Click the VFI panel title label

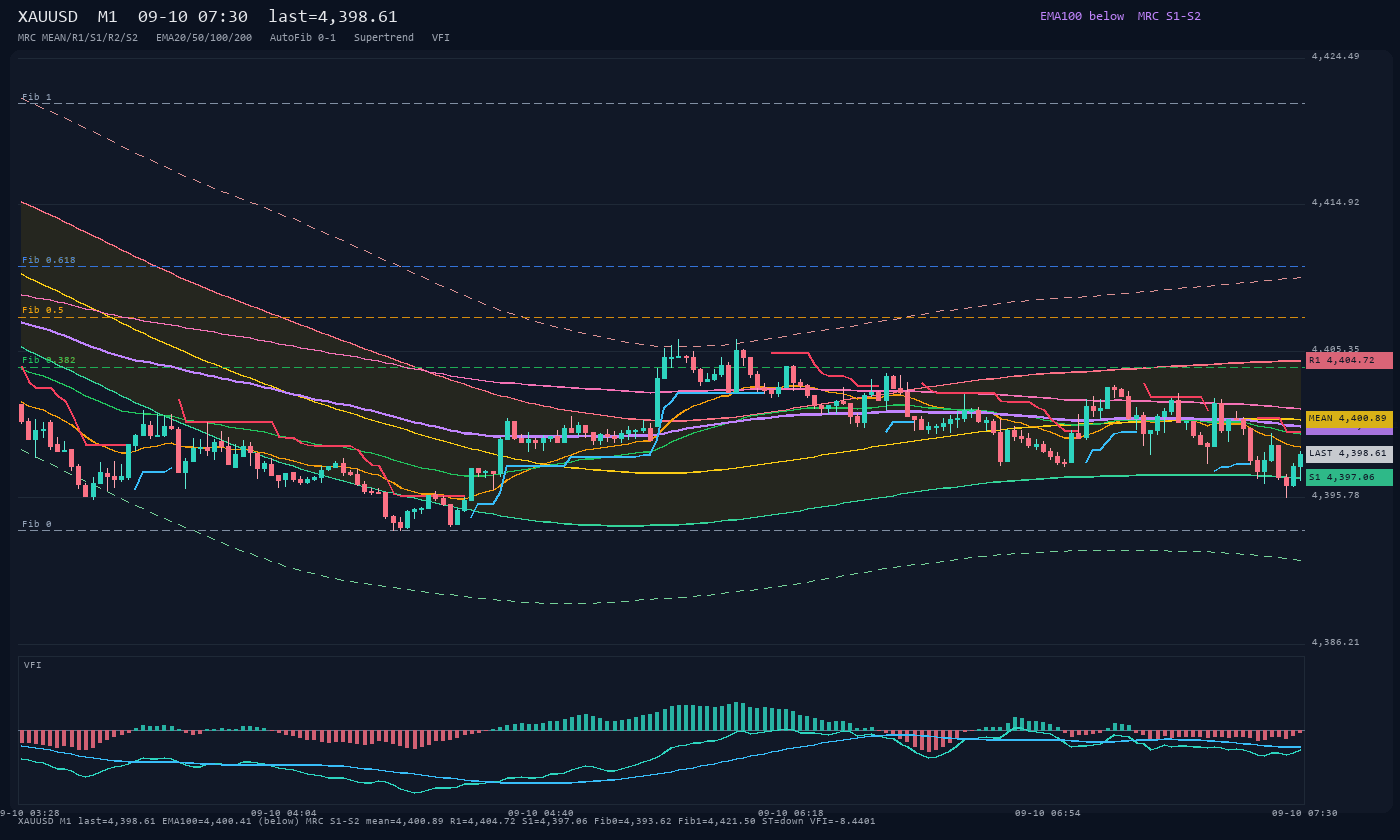pyautogui.click(x=33, y=665)
